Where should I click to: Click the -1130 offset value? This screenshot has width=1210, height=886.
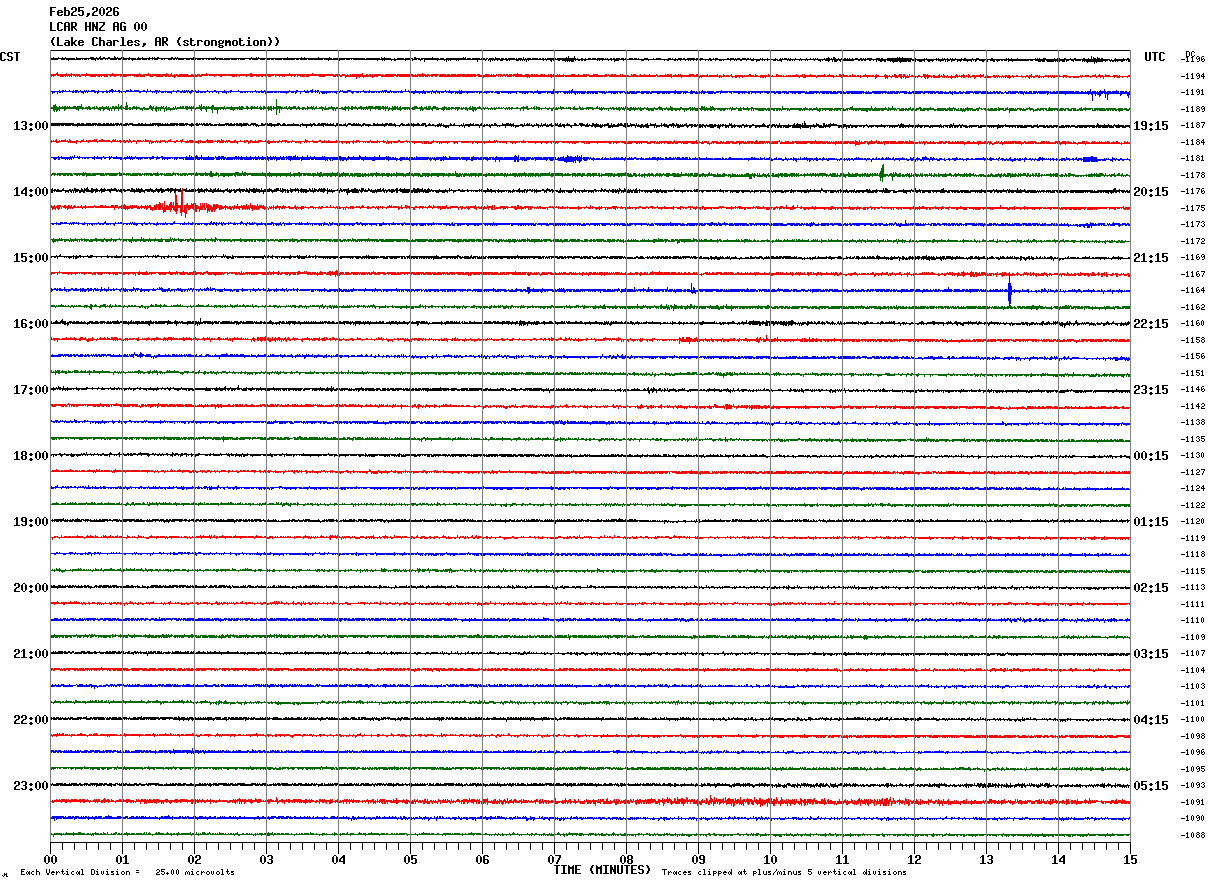click(1192, 456)
